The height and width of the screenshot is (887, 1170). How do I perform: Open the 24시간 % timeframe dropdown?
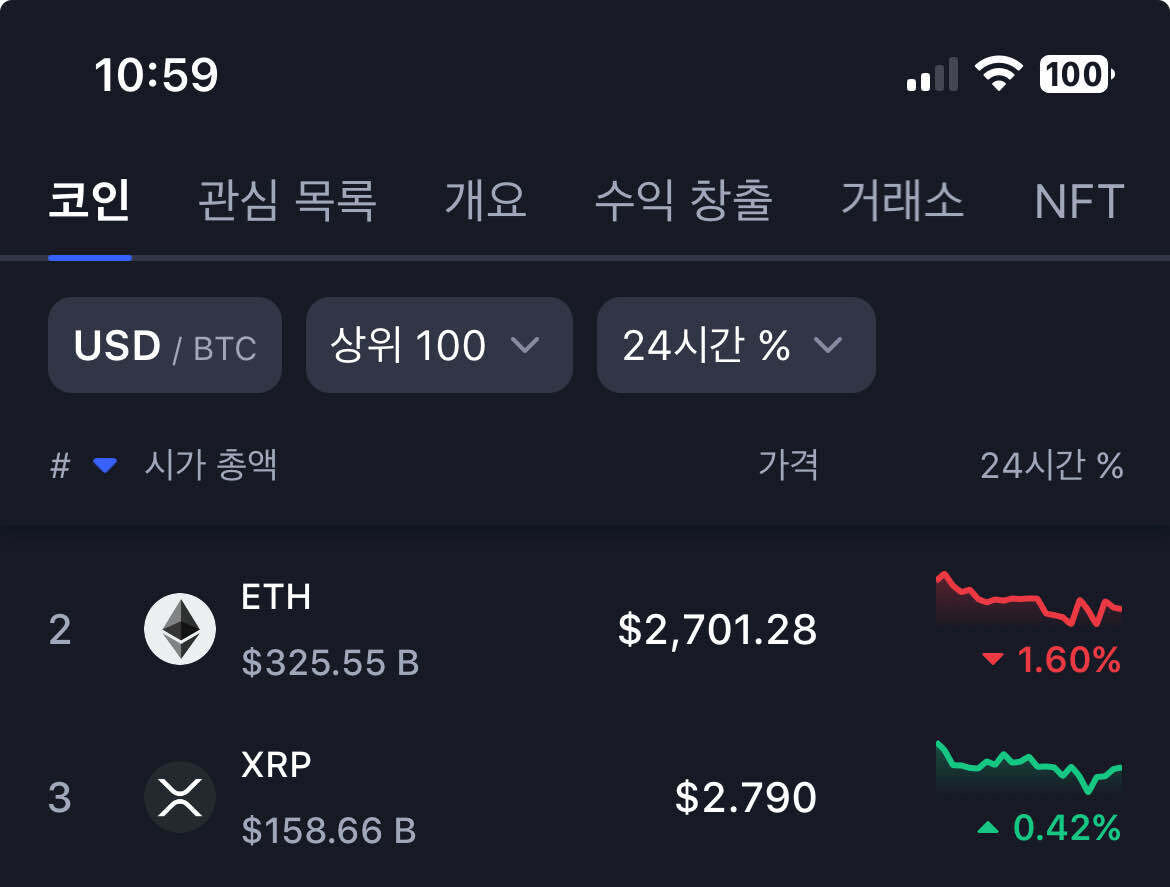click(x=735, y=345)
